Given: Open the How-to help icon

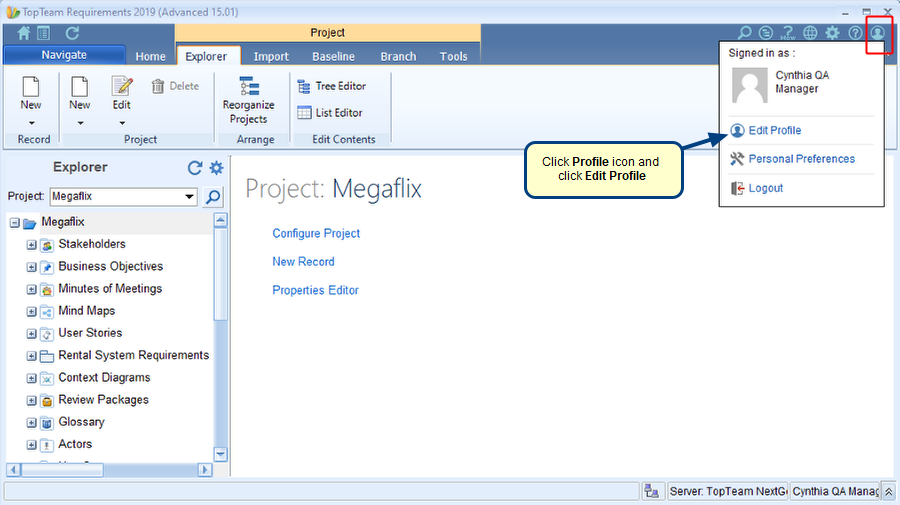Looking at the screenshot, I should [x=788, y=33].
